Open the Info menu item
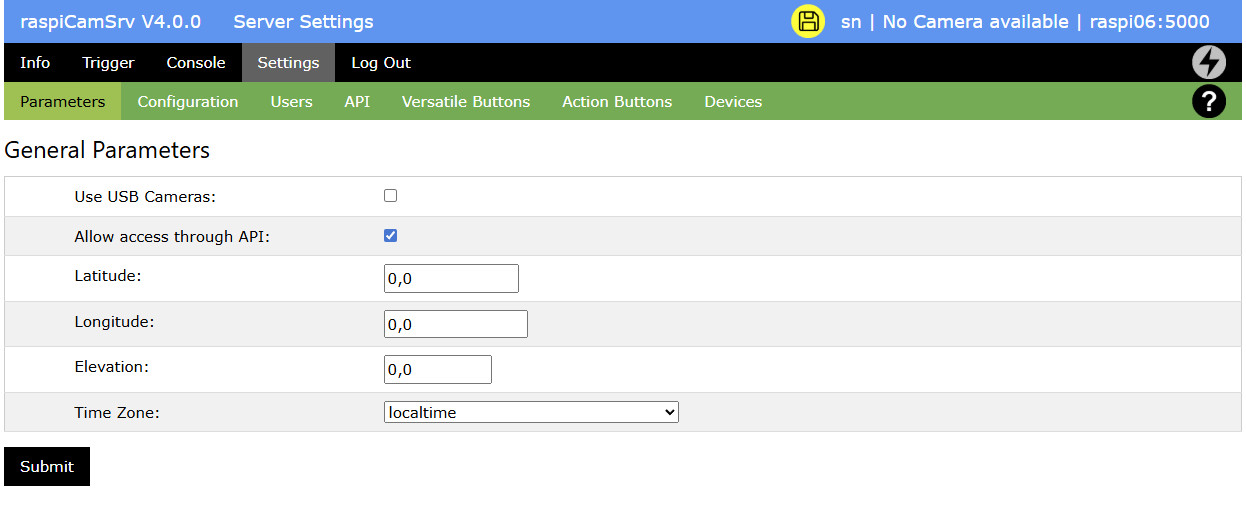 coord(35,63)
